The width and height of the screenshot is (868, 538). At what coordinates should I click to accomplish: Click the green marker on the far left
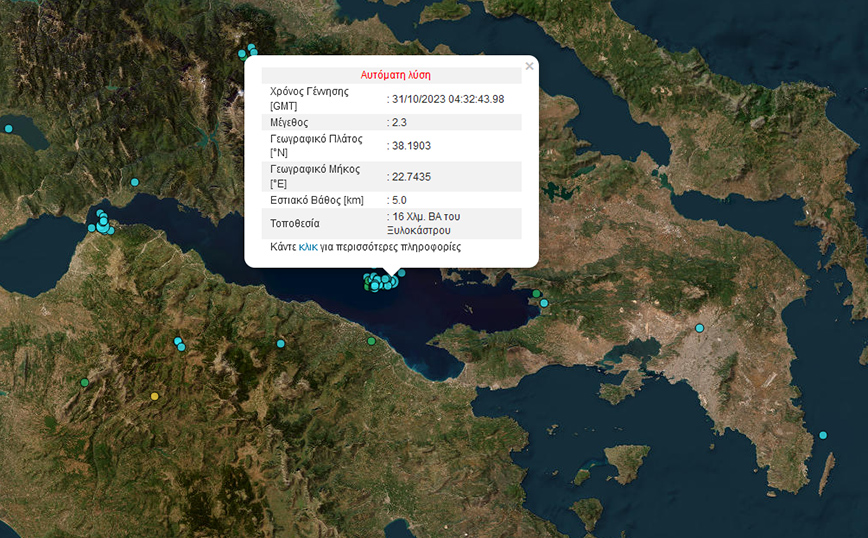[x=84, y=382]
